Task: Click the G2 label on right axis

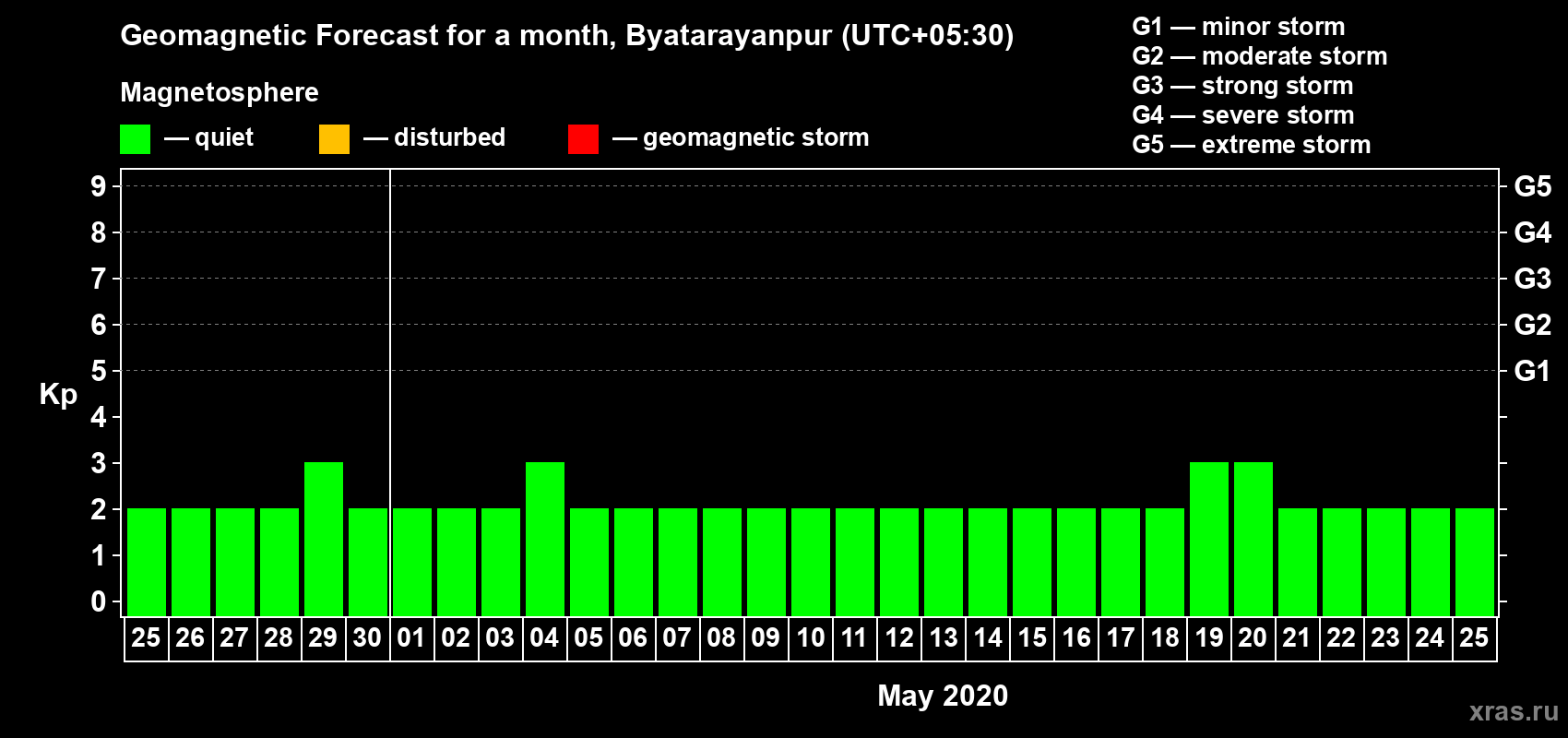Action: [1532, 325]
